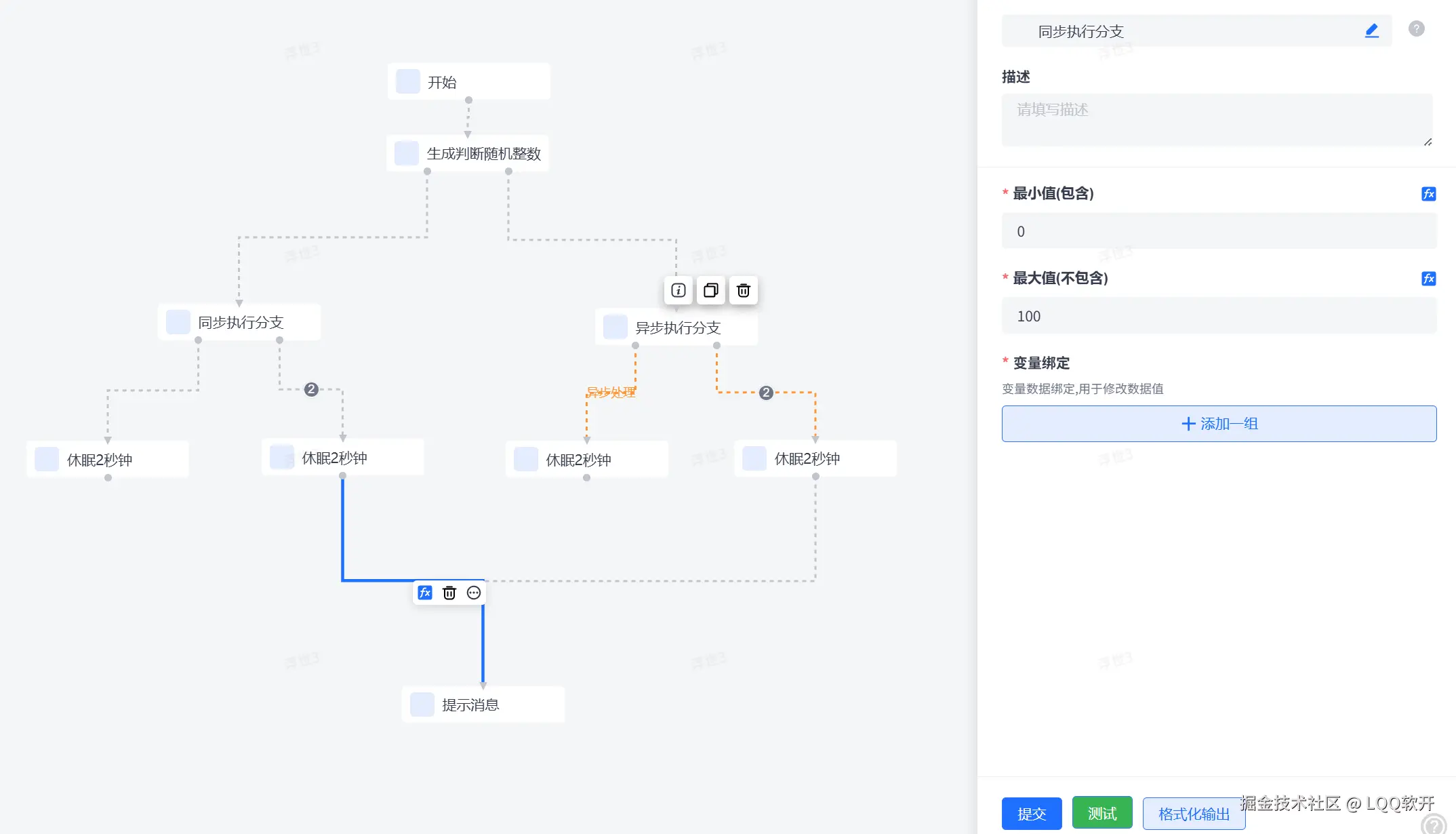Click the 描述 text area to add description
Screen dimensions: 1456x834
tap(1217, 120)
